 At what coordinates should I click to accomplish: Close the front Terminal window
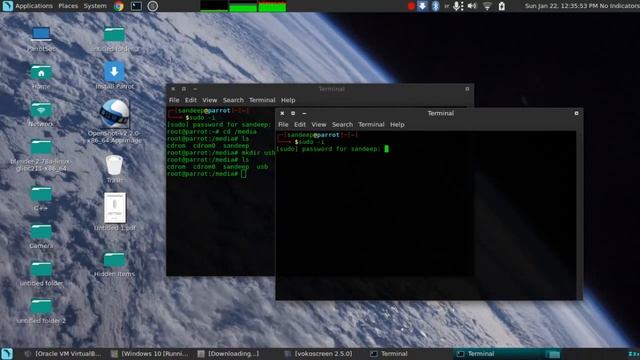click(282, 113)
